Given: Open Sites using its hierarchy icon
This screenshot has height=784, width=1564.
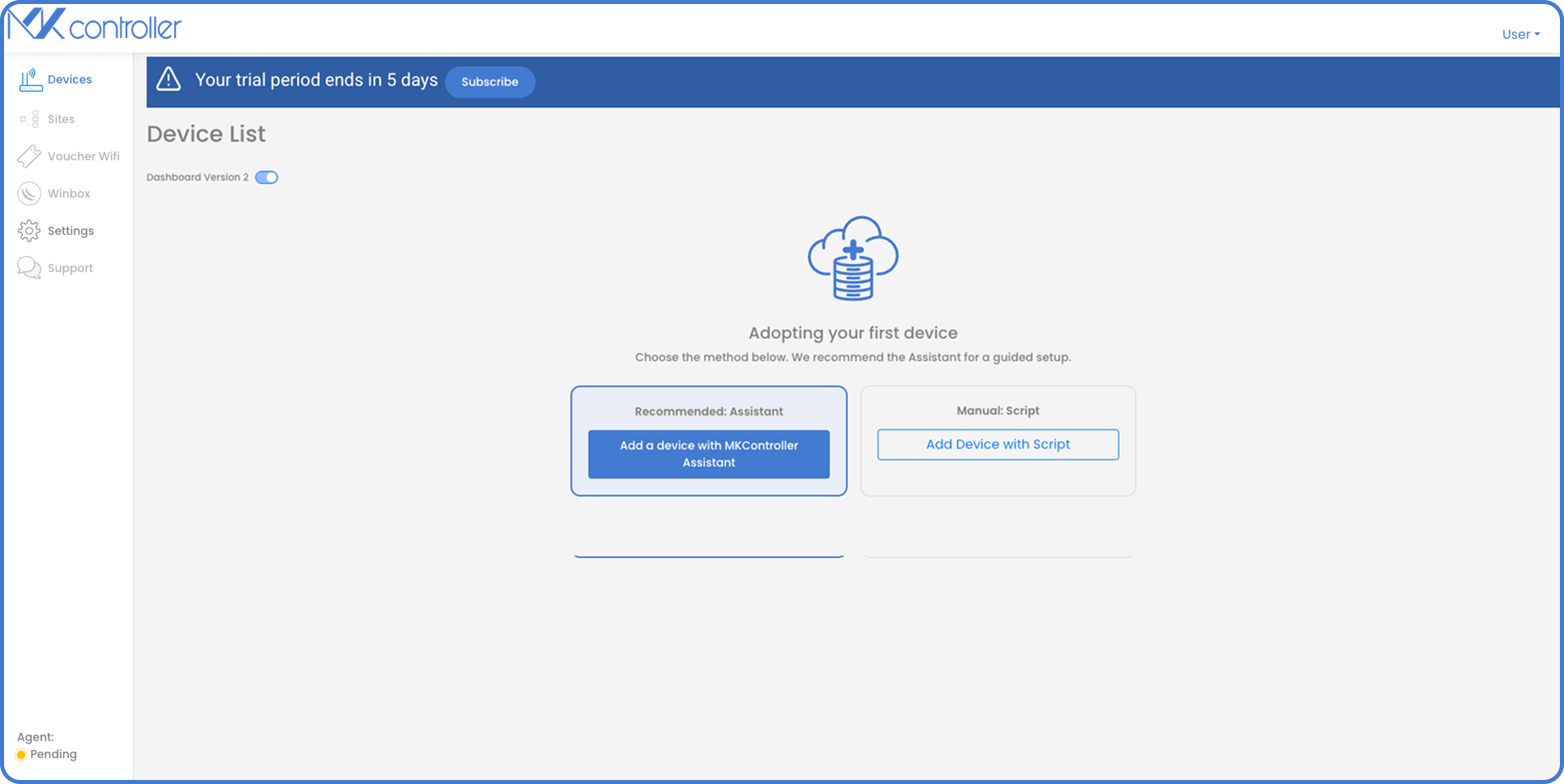Looking at the screenshot, I should tap(29, 118).
